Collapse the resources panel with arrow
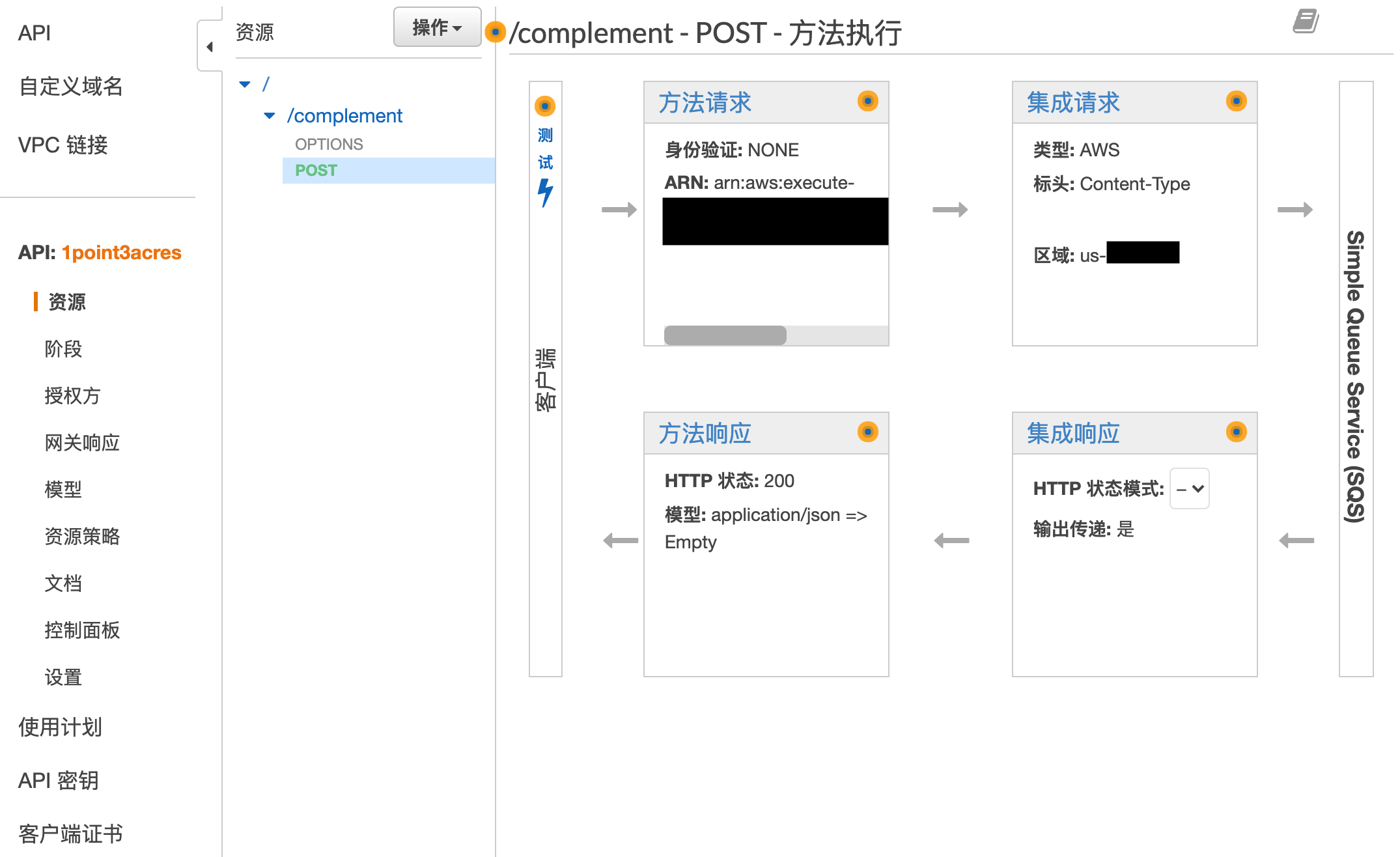This screenshot has height=857, width=1400. click(x=210, y=47)
